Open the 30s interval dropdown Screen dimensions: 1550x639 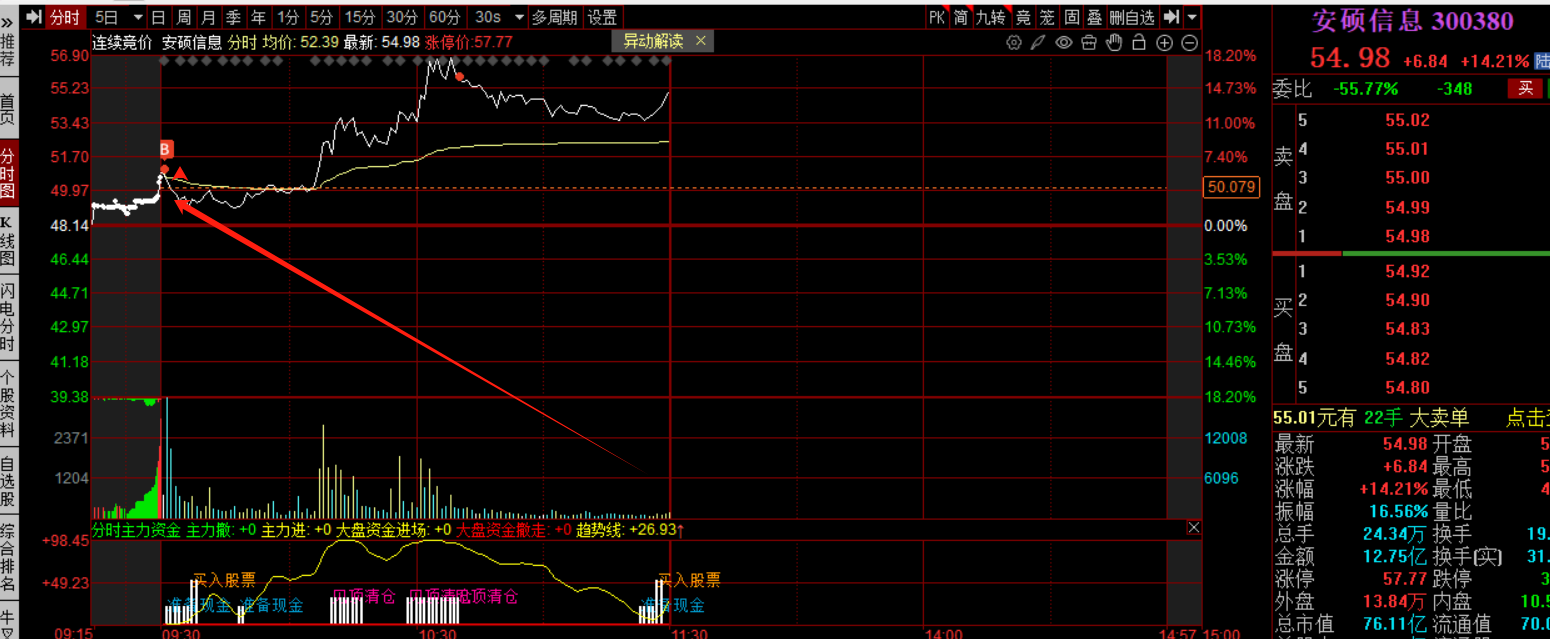pos(518,17)
